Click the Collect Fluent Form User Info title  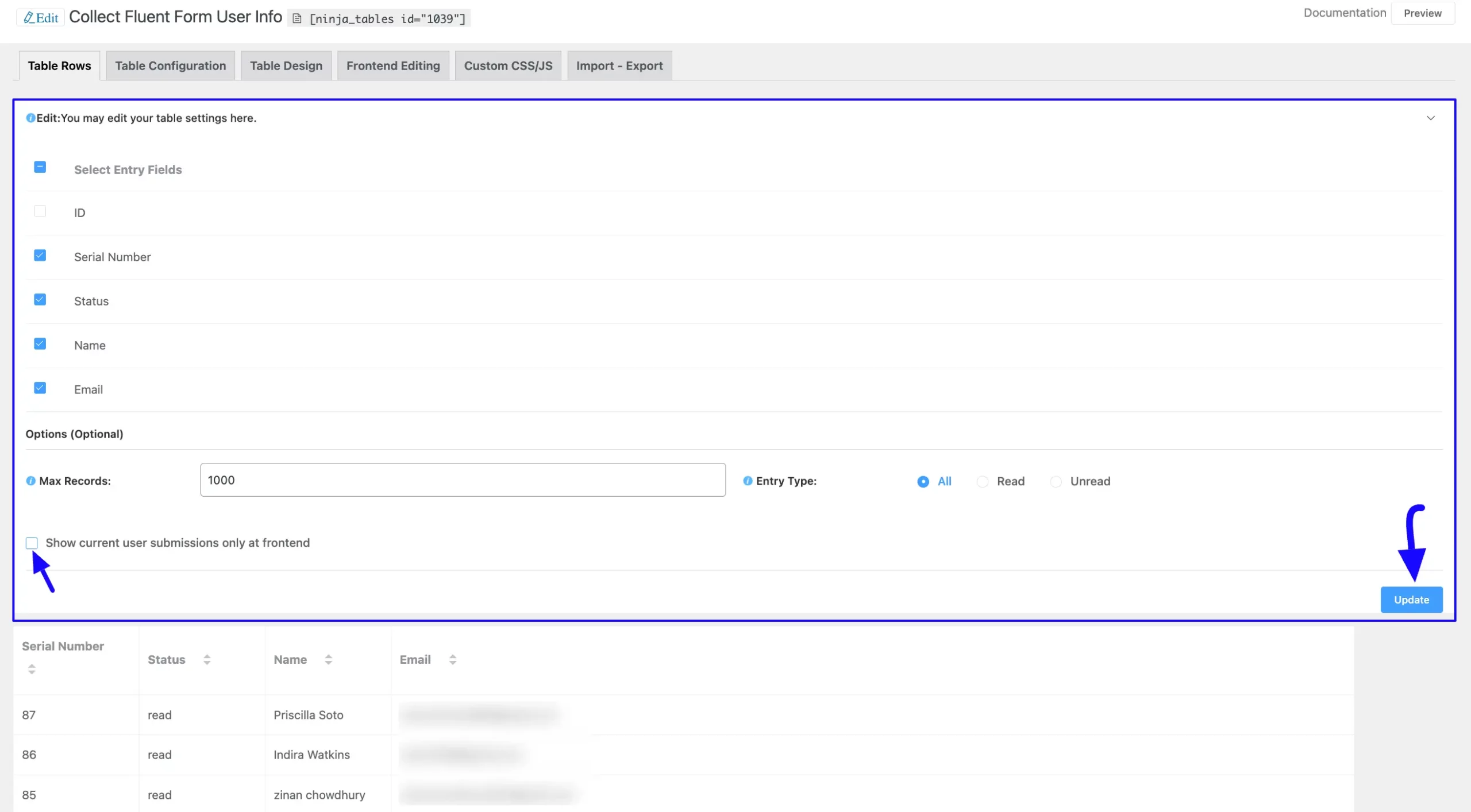(x=175, y=17)
